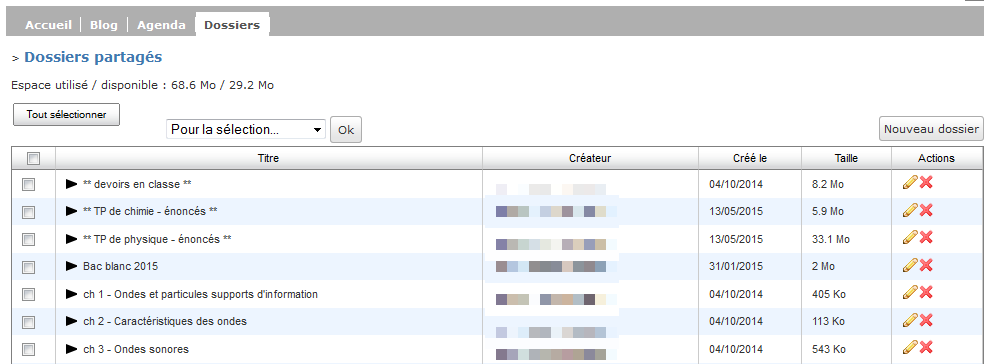Create a folder with 'Nouveau dossier' button

click(x=931, y=129)
